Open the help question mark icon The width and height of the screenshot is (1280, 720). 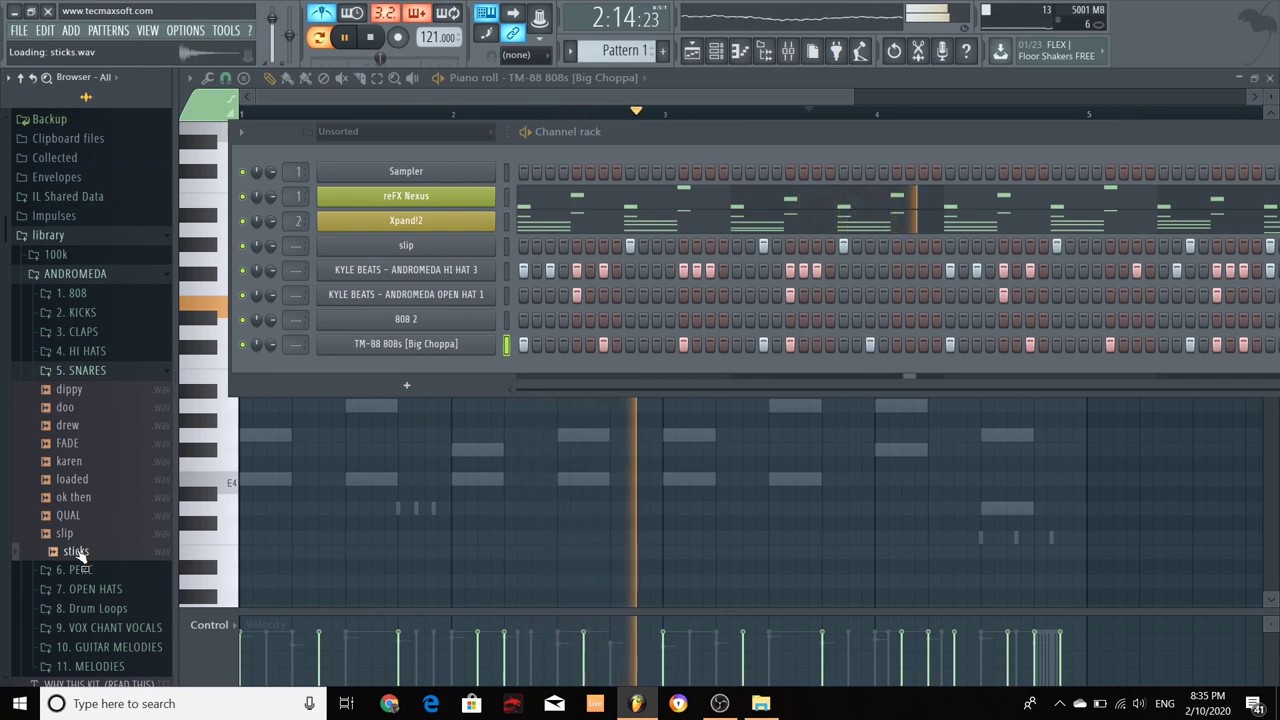click(966, 51)
